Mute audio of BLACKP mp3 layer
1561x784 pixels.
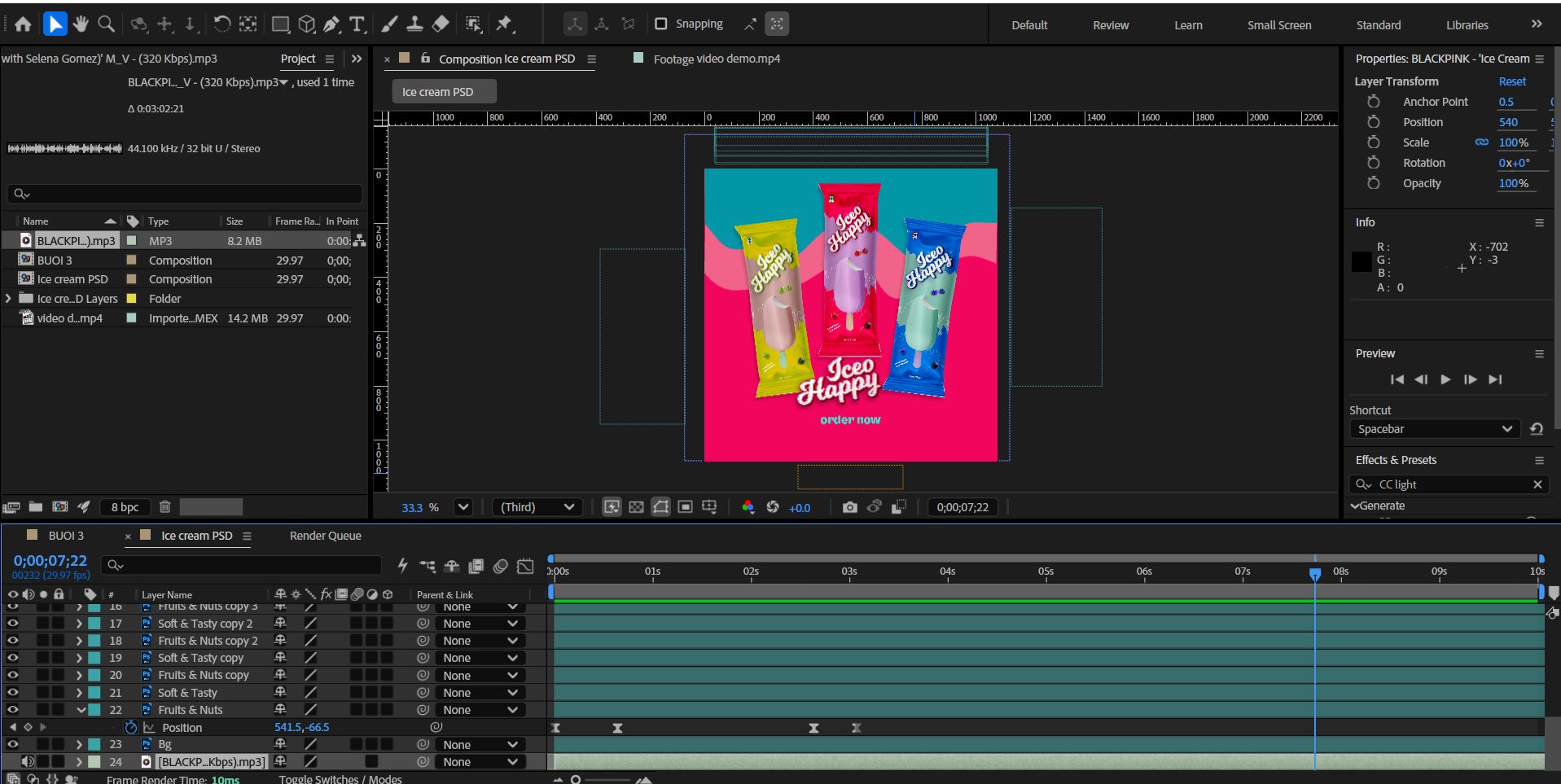point(28,761)
